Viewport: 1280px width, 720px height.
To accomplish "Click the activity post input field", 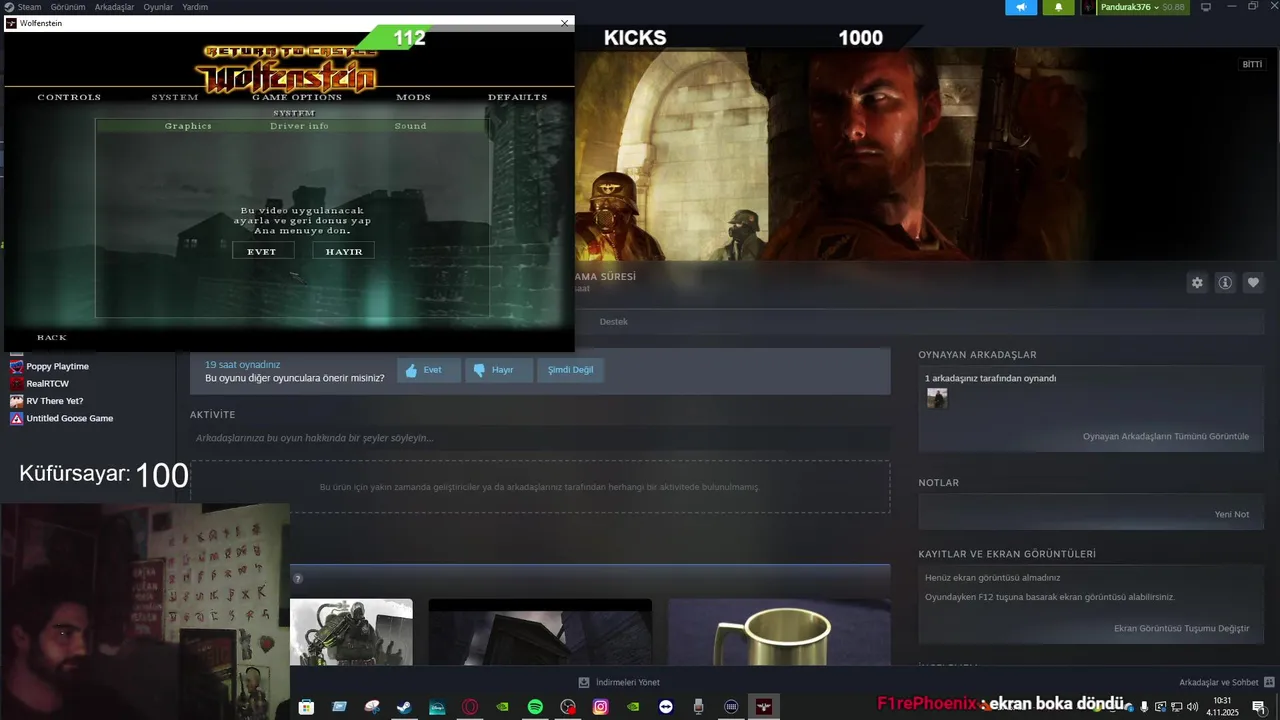I will [x=540, y=438].
